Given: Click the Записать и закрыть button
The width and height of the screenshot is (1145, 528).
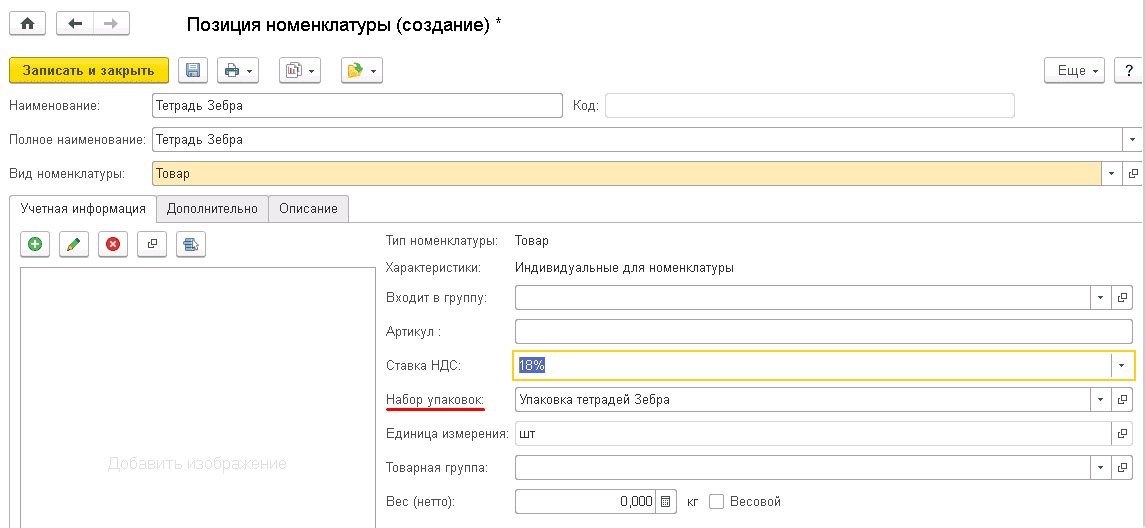Looking at the screenshot, I should (x=88, y=70).
